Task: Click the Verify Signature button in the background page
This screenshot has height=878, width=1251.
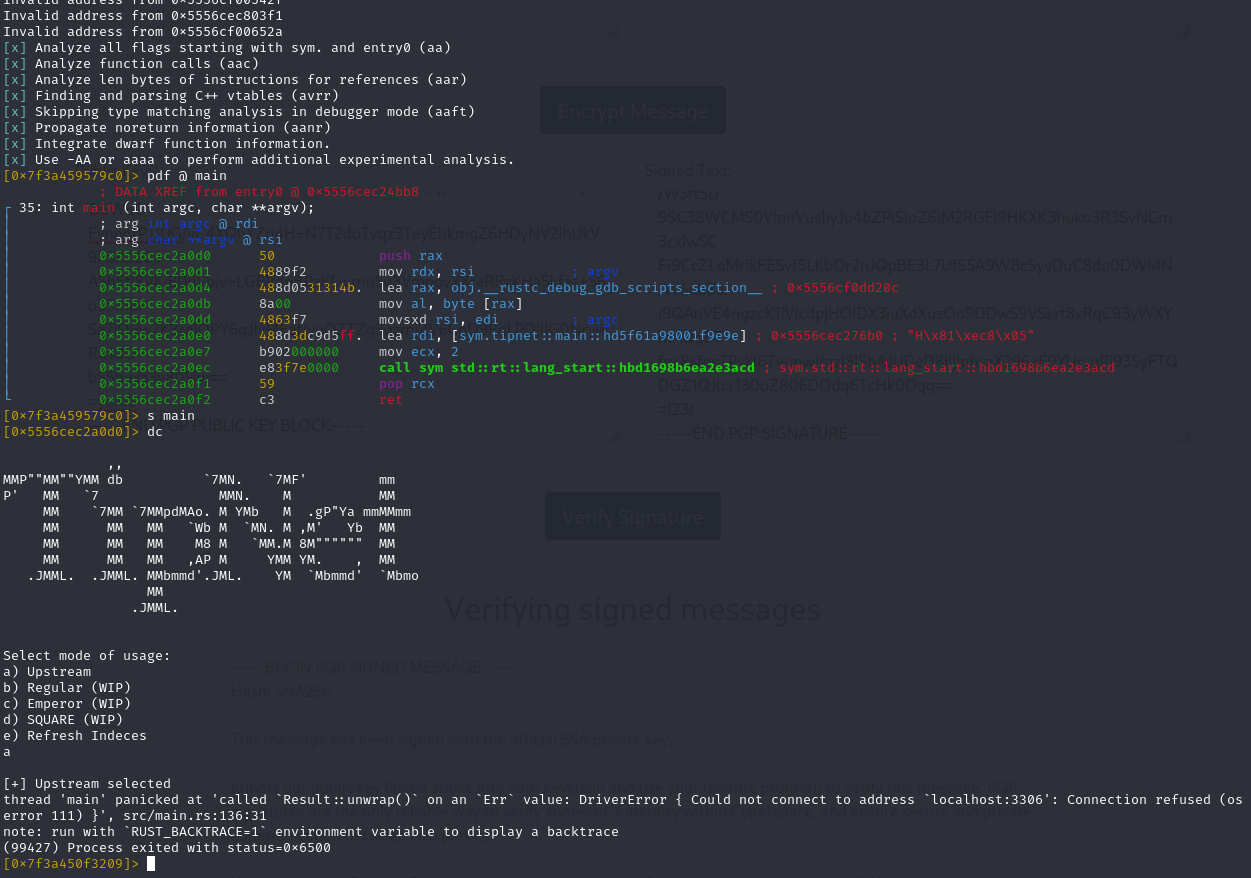Action: click(632, 517)
